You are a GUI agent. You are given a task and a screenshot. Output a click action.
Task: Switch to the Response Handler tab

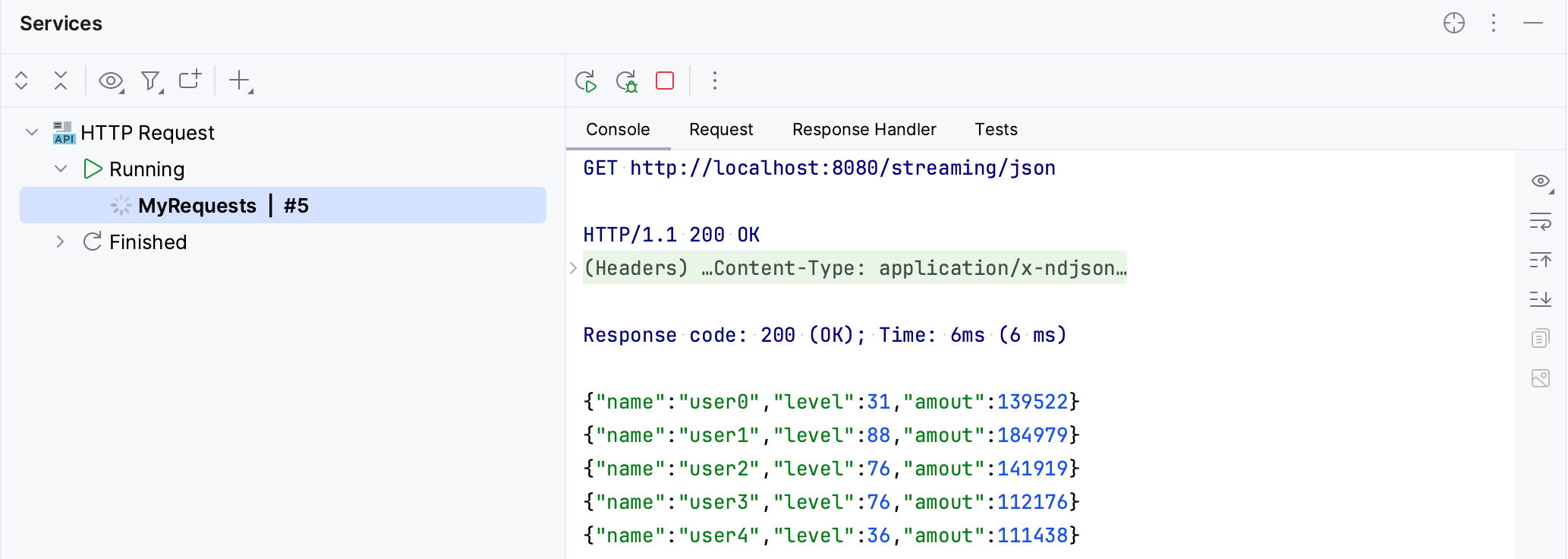coord(864,129)
